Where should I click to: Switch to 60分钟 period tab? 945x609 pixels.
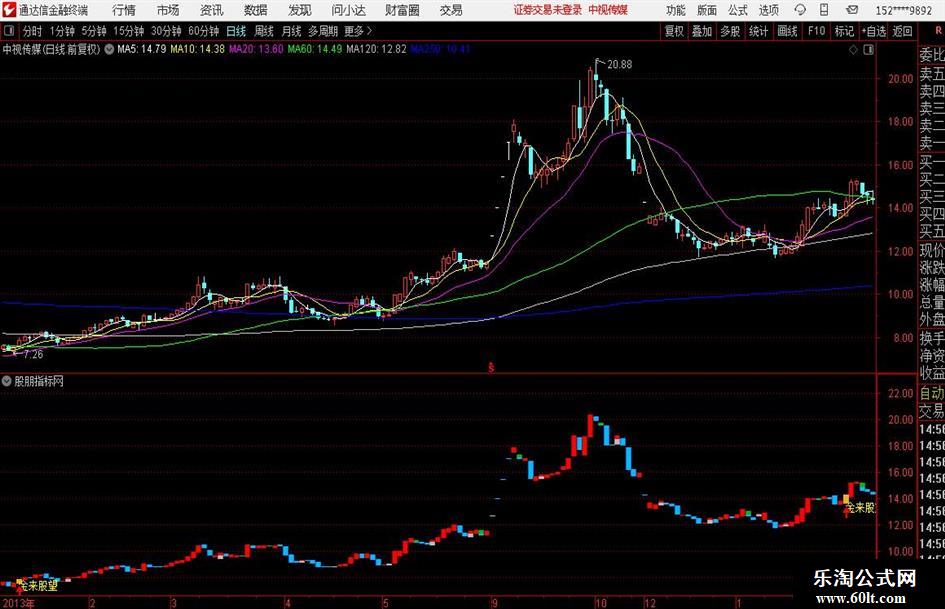click(203, 31)
